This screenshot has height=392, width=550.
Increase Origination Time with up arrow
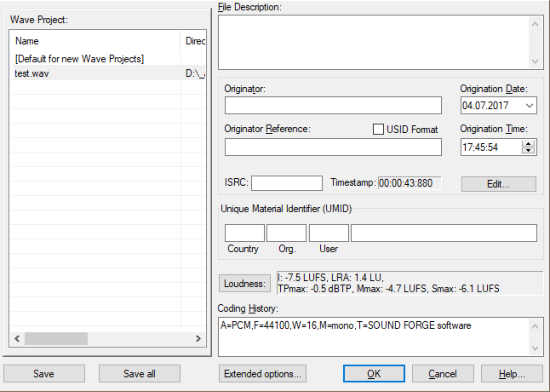point(528,144)
